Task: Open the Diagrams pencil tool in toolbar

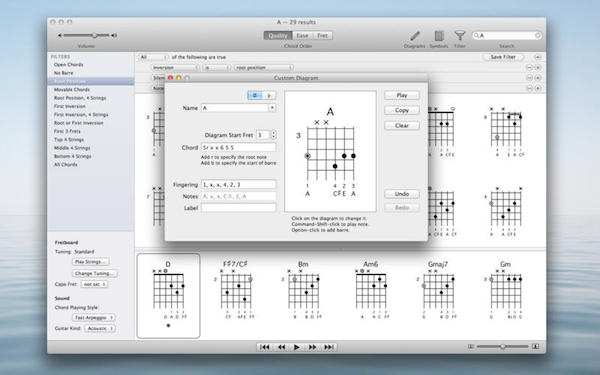Action: [414, 36]
